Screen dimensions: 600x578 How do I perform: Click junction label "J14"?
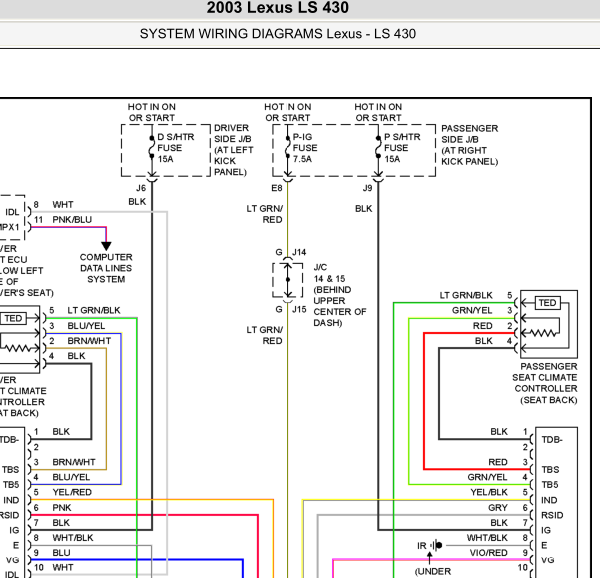pos(299,252)
